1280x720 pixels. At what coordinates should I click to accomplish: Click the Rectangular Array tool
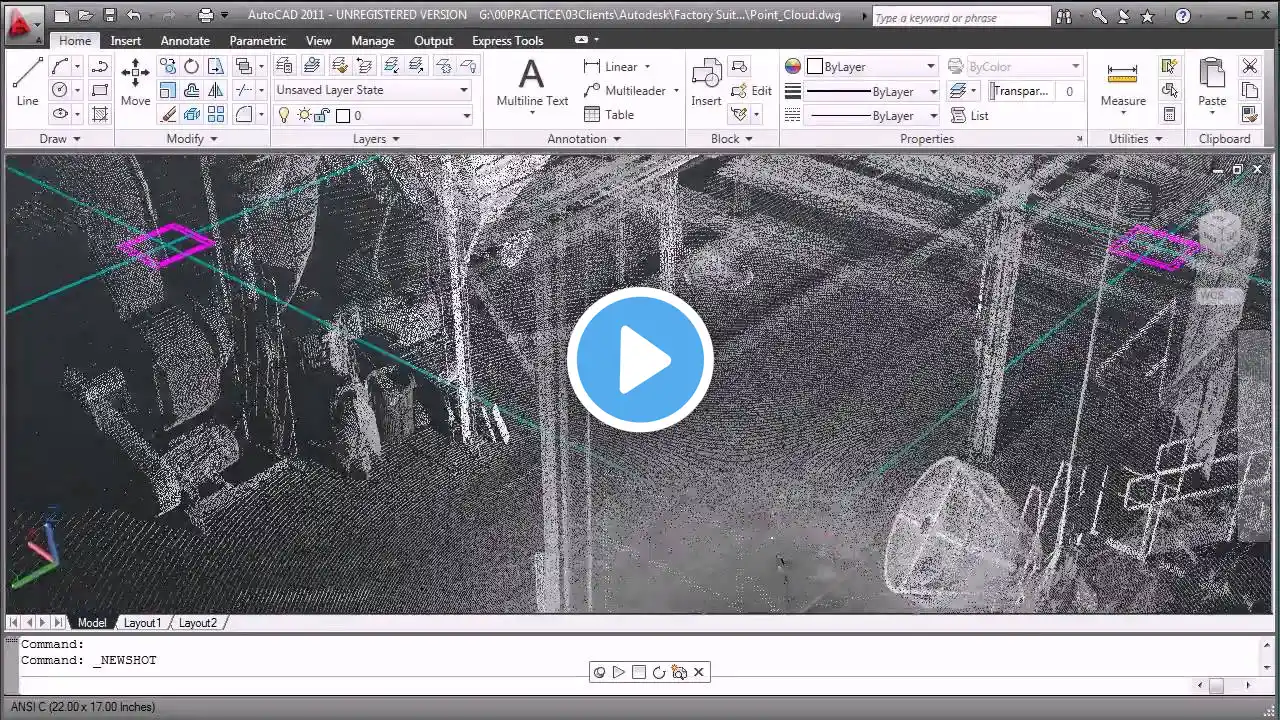[x=215, y=115]
